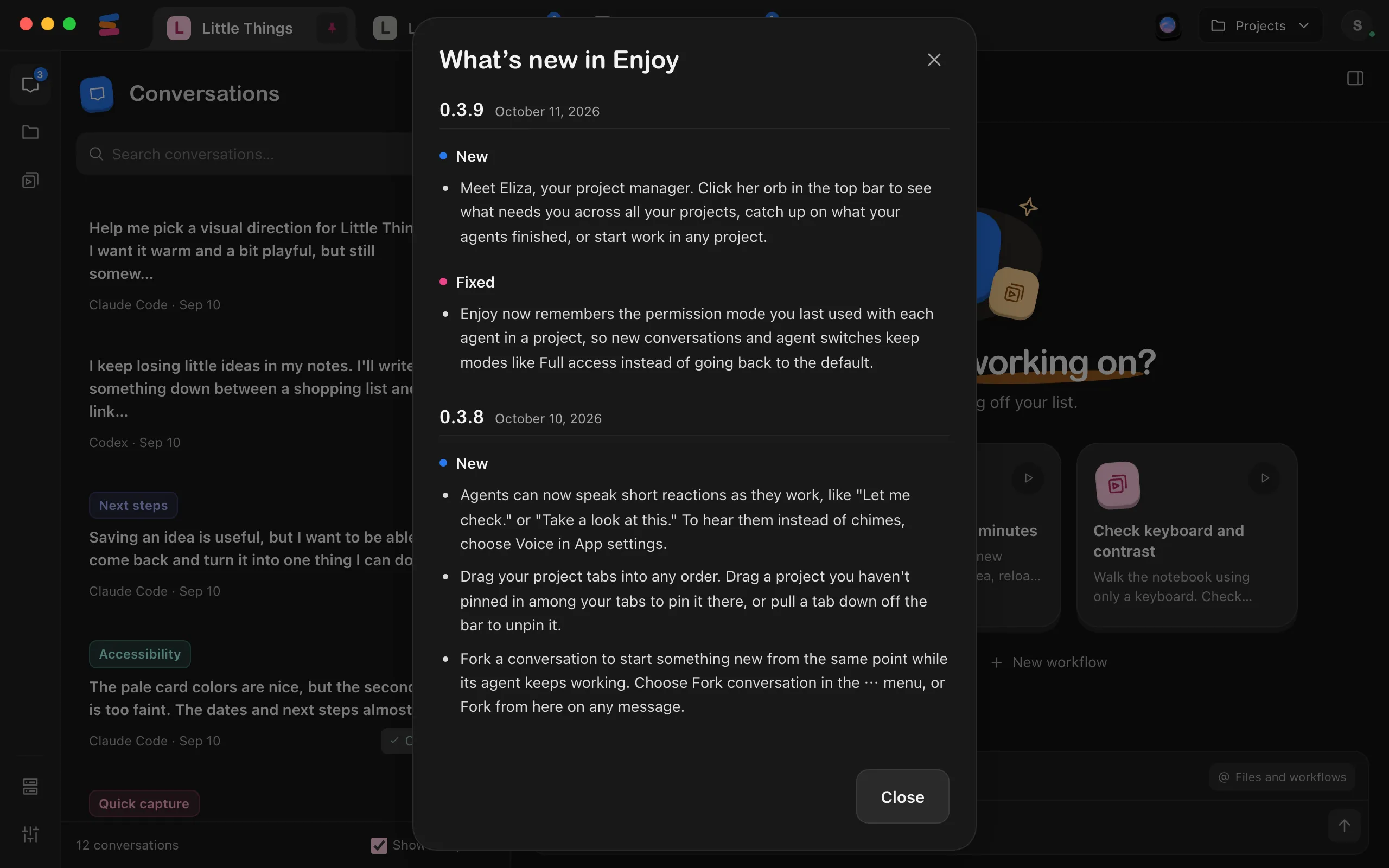Click pin icon on Little Things tab
Viewport: 1389px width, 868px height.
point(332,28)
